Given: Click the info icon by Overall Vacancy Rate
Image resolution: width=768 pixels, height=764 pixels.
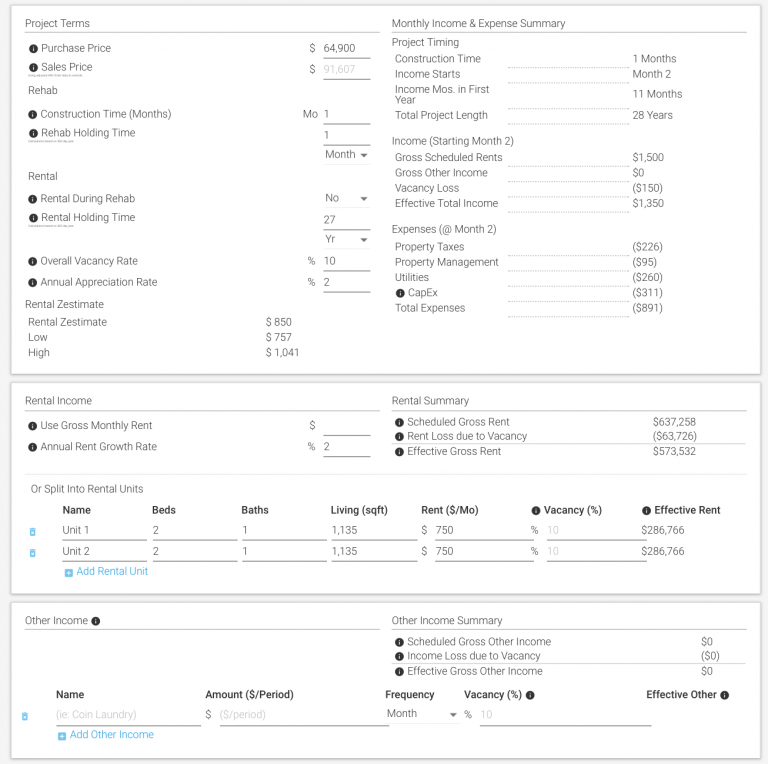Looking at the screenshot, I should (x=32, y=262).
